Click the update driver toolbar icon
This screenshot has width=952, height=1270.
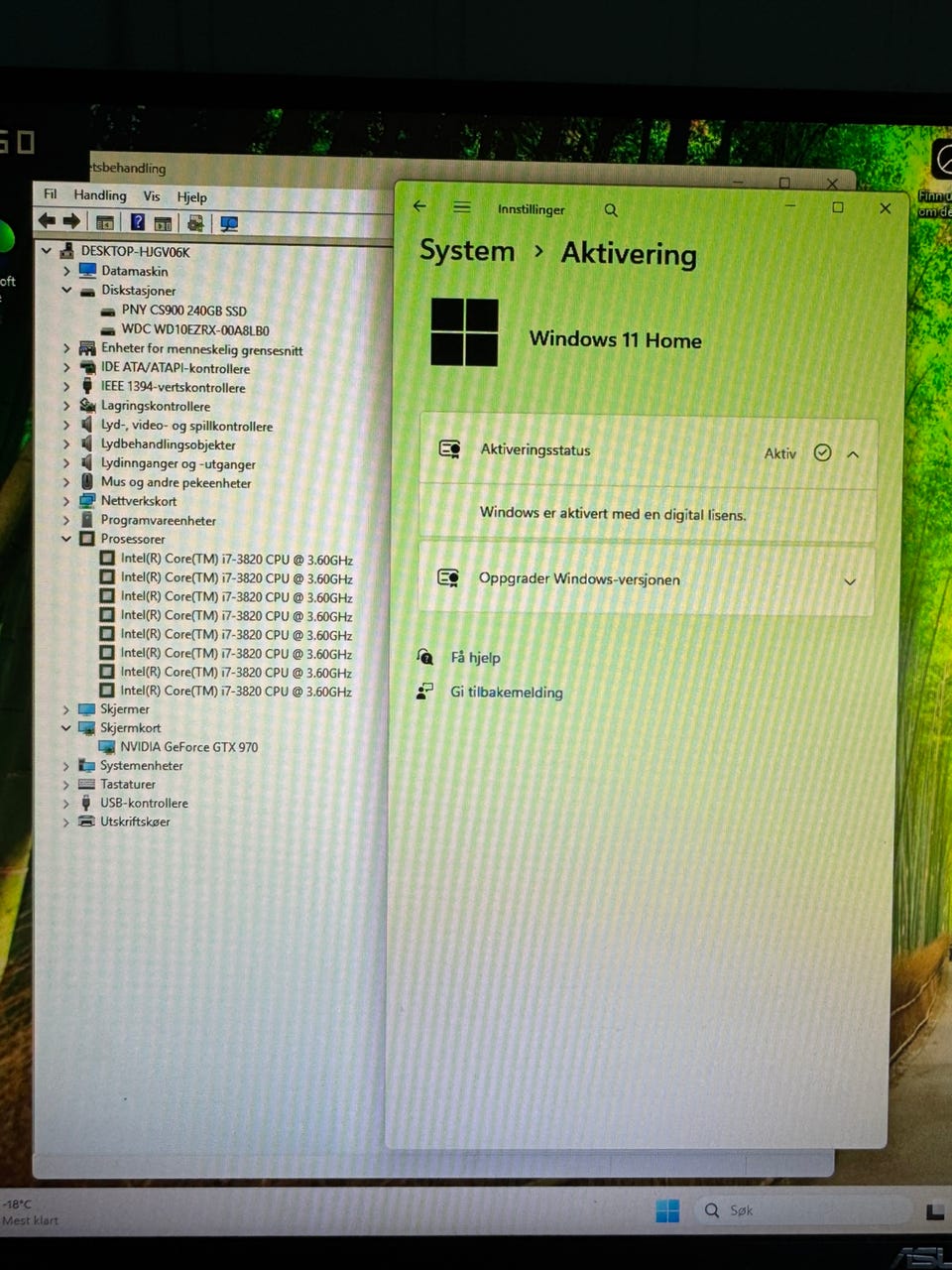click(195, 223)
